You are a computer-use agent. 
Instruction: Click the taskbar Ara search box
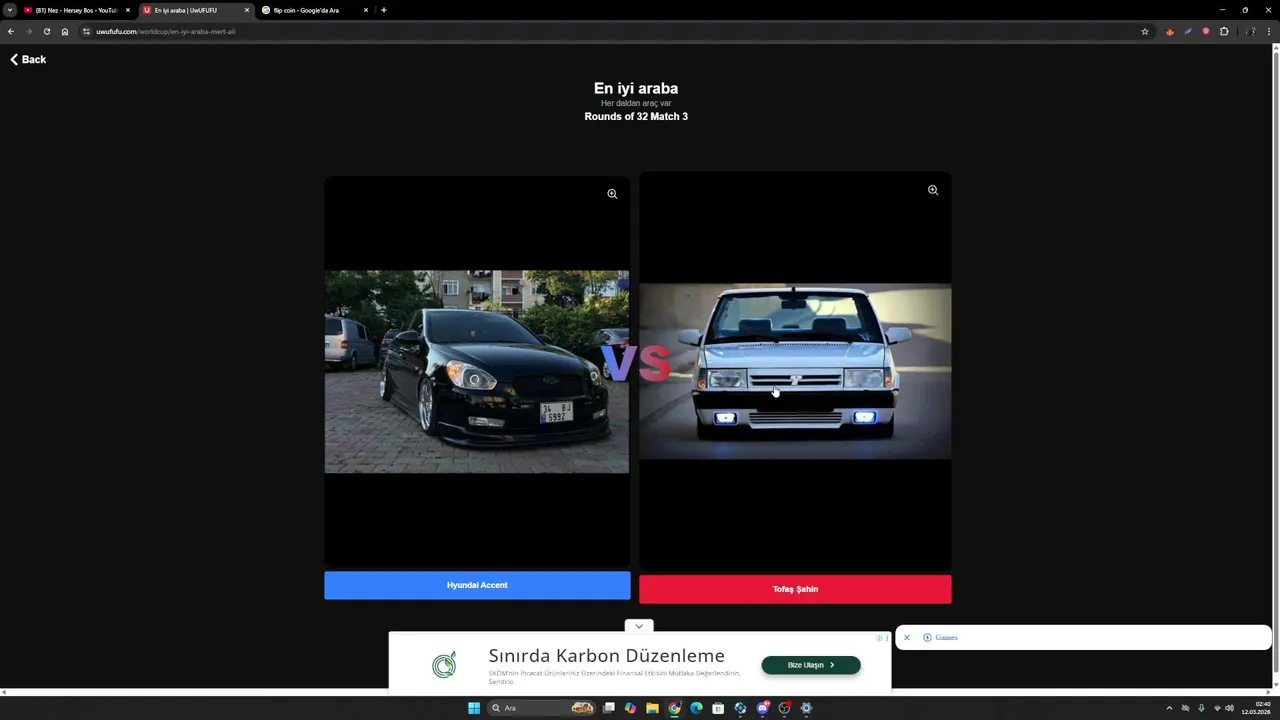pos(541,708)
